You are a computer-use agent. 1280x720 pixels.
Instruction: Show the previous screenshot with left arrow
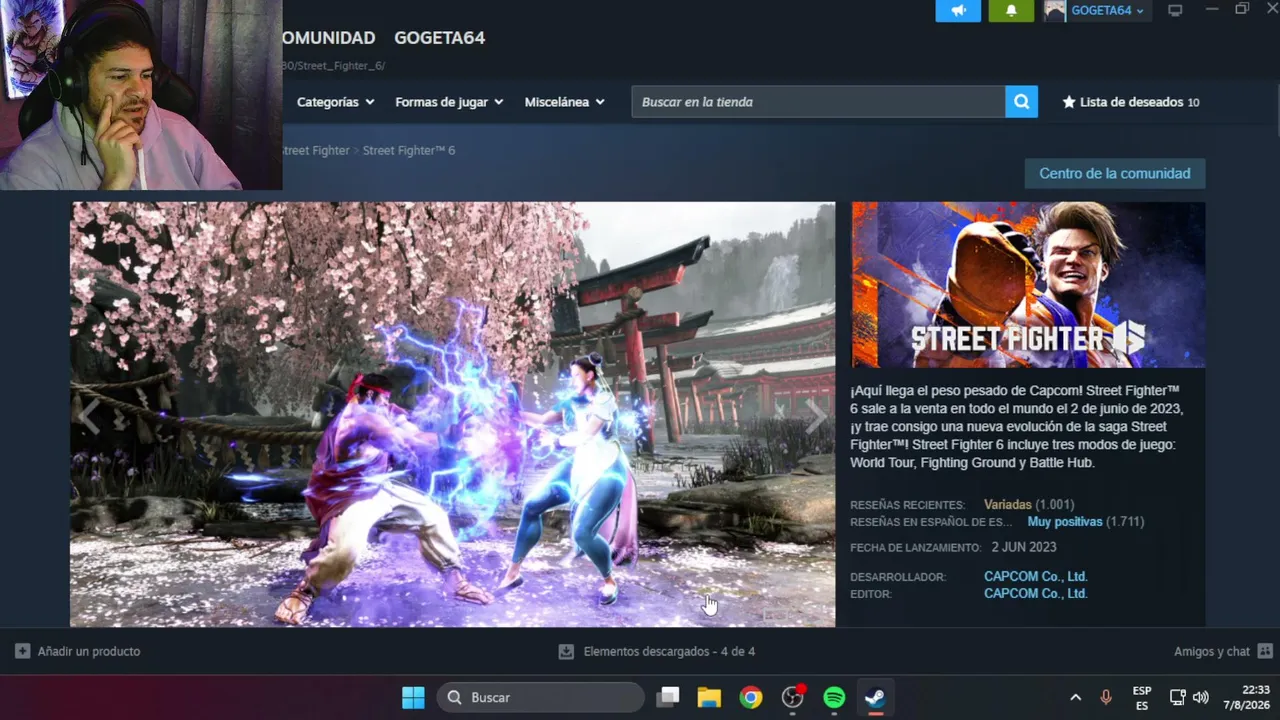[x=90, y=415]
